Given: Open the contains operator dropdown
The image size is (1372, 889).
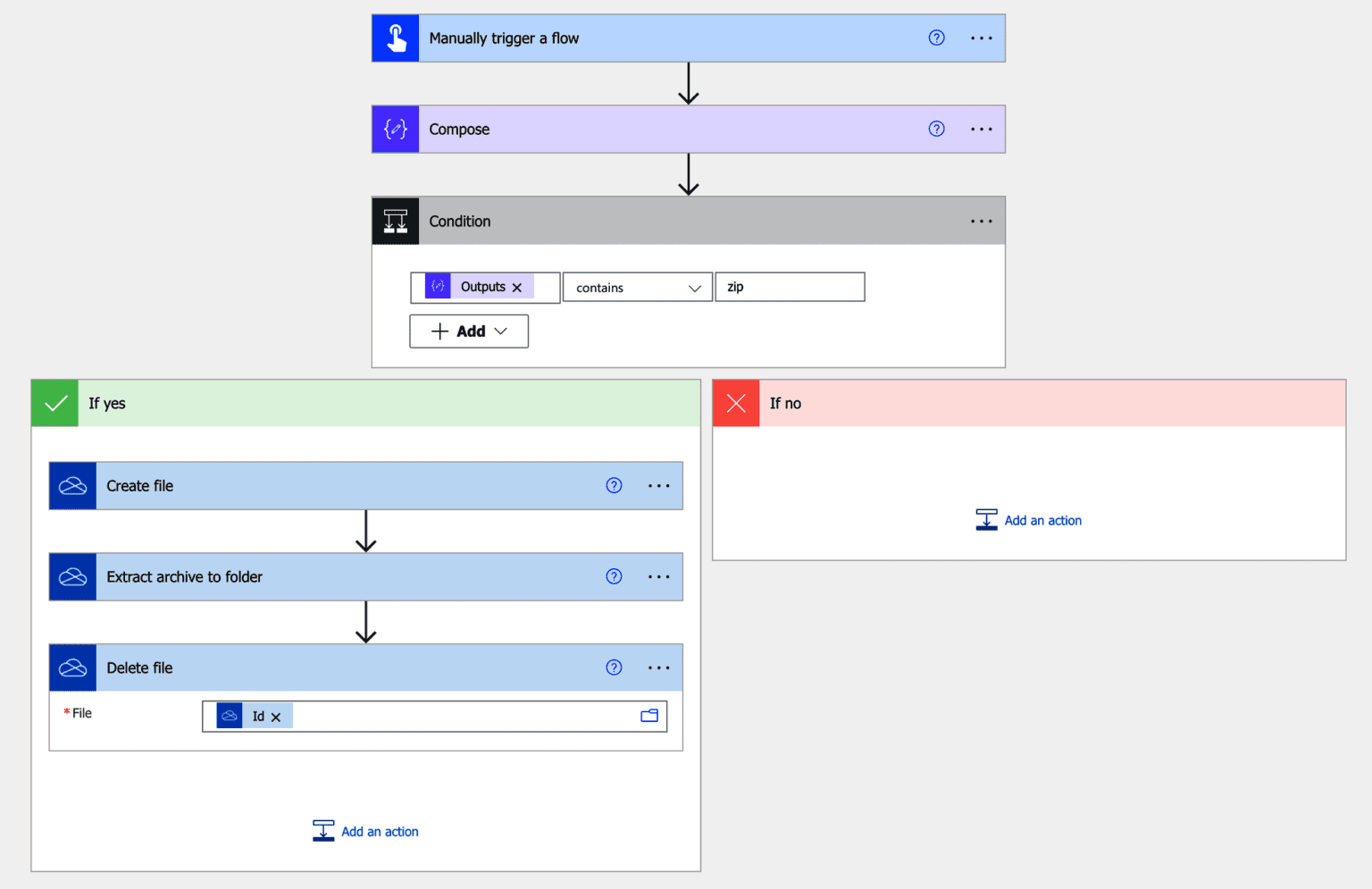Looking at the screenshot, I should pyautogui.click(x=694, y=287).
